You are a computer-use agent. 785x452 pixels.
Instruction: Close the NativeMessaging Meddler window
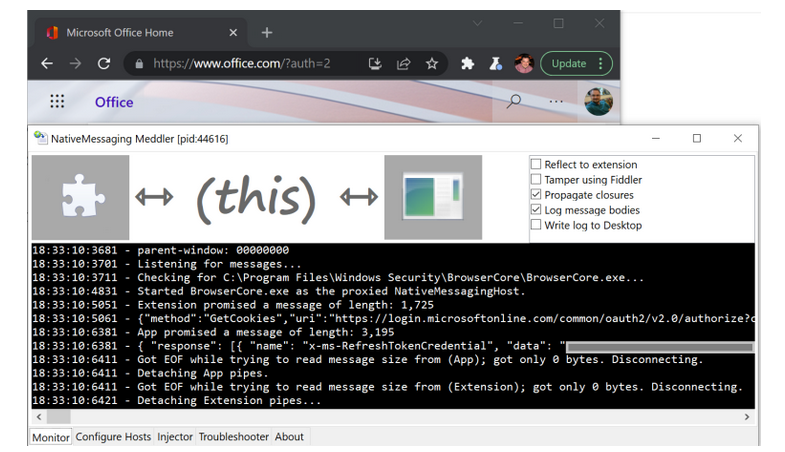pyautogui.click(x=737, y=138)
